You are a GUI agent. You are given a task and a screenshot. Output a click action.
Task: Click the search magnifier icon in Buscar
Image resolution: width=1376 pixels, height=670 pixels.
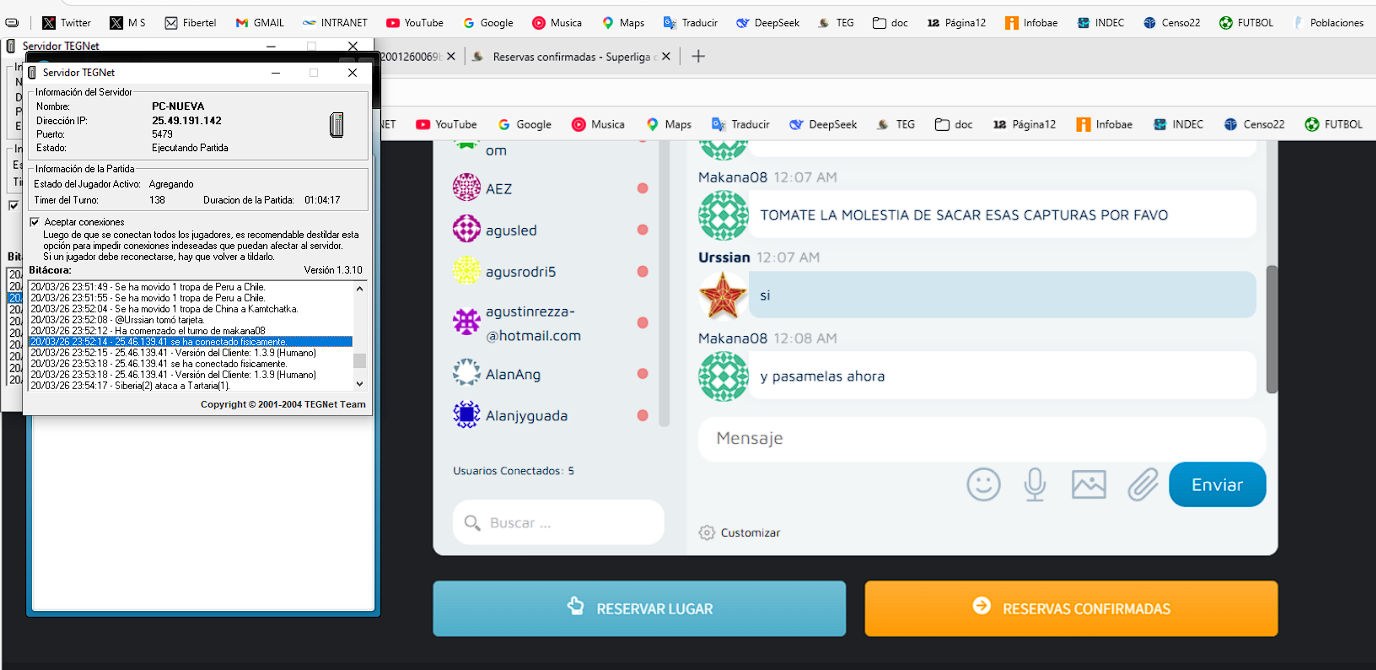click(471, 523)
